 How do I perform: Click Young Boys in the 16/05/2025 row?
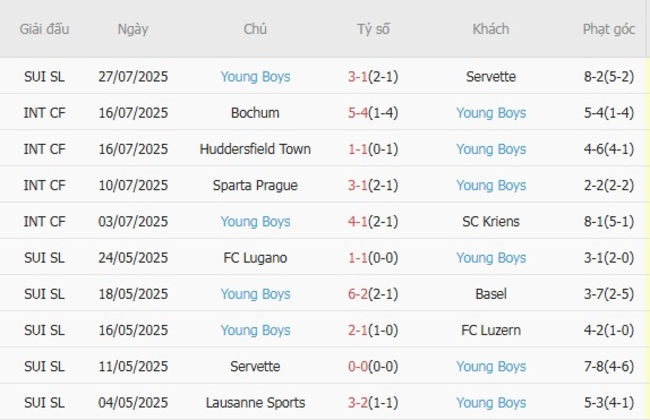[x=255, y=330]
